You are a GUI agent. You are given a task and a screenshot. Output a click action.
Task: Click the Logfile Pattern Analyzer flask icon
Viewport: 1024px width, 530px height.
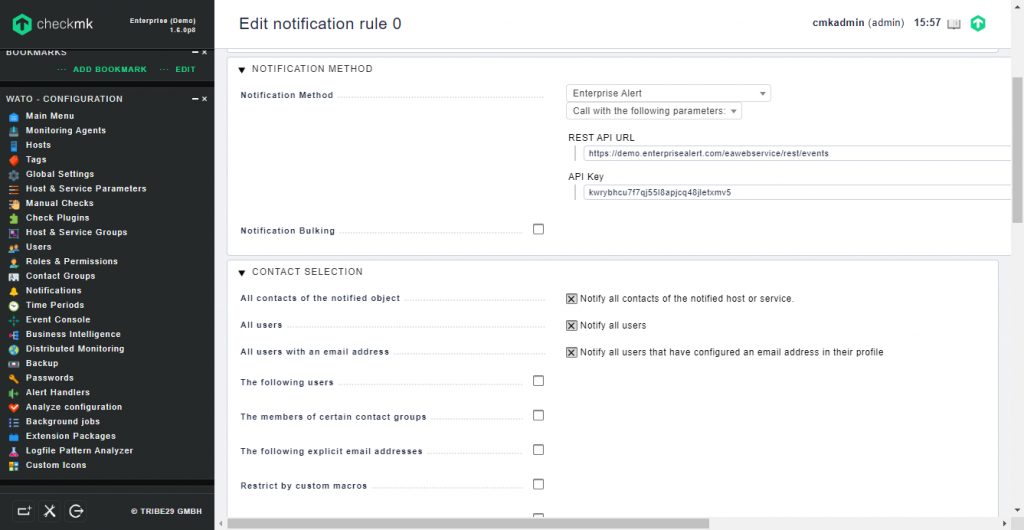(x=14, y=451)
